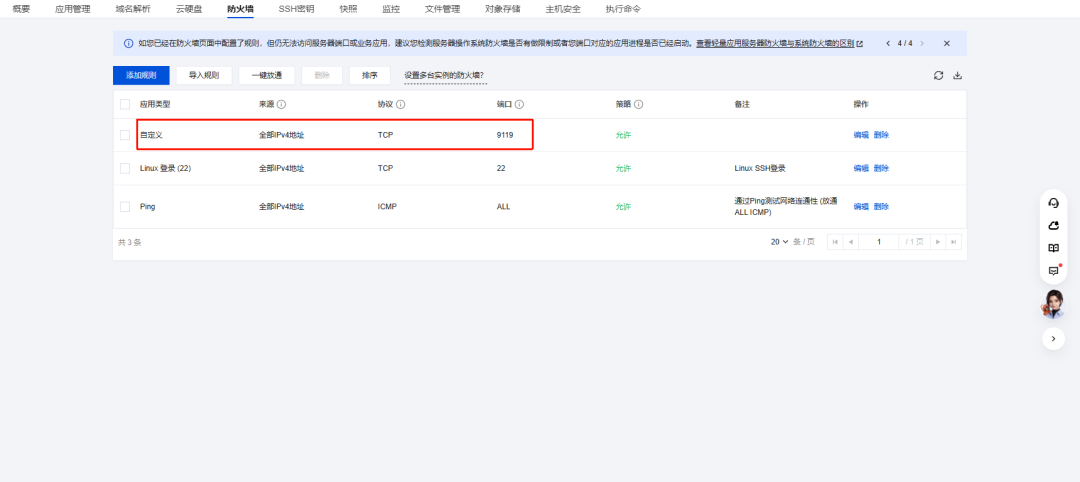Viewport: 1080px width, 482px height.
Task: Toggle the select-all rules checkbox
Action: (125, 105)
